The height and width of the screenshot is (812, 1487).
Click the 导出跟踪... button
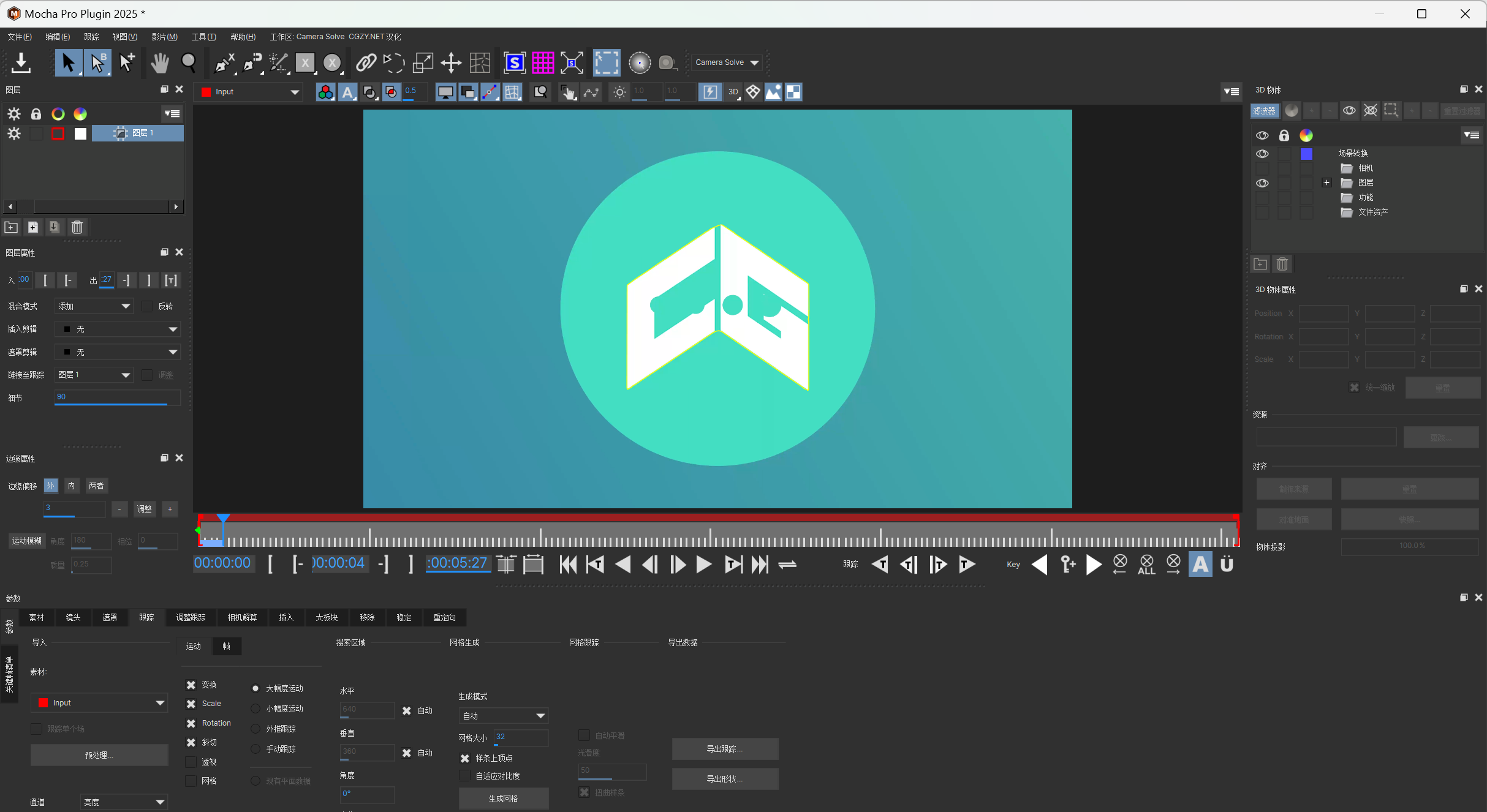(x=725, y=749)
